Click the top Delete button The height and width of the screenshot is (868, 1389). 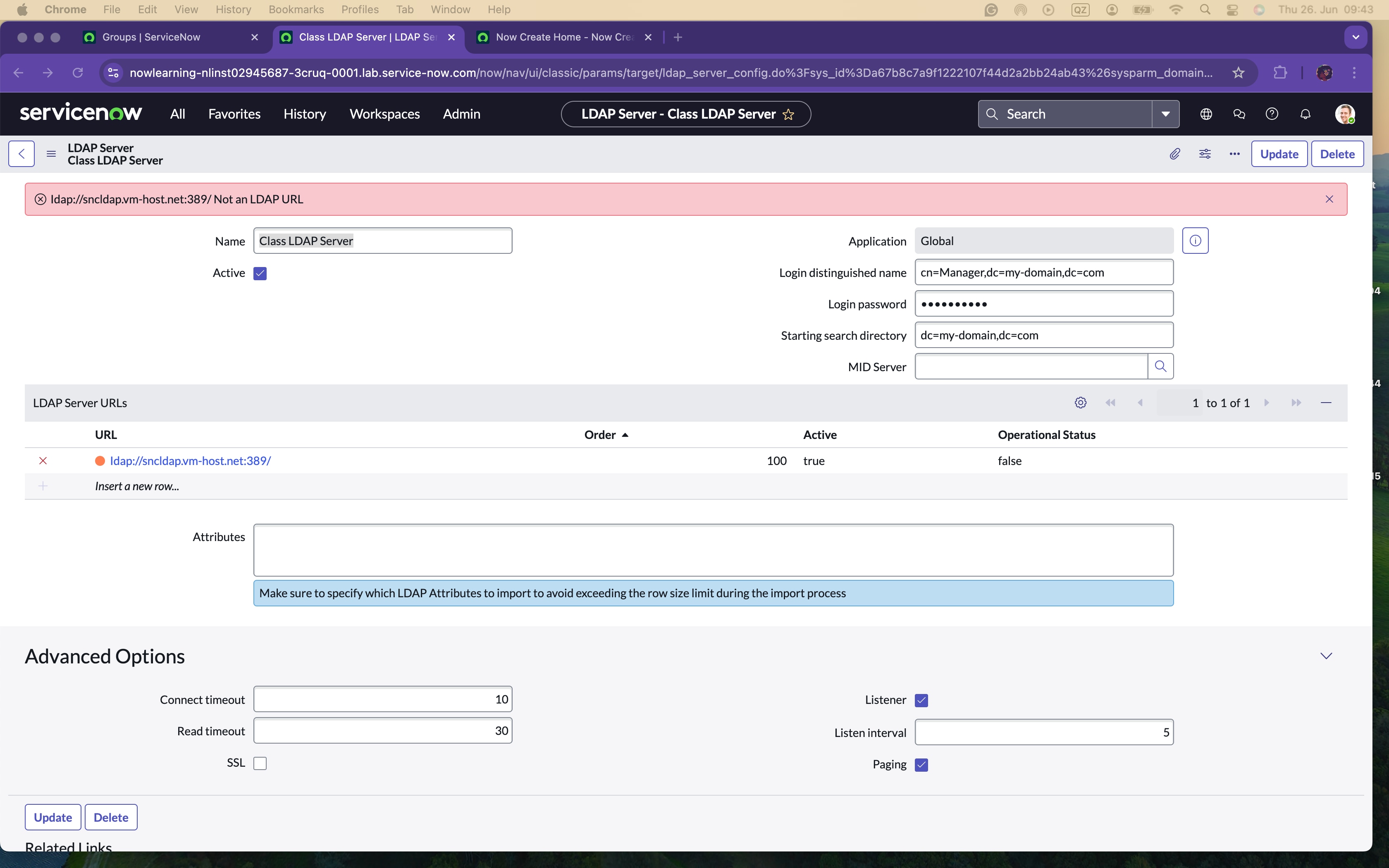coord(1337,154)
